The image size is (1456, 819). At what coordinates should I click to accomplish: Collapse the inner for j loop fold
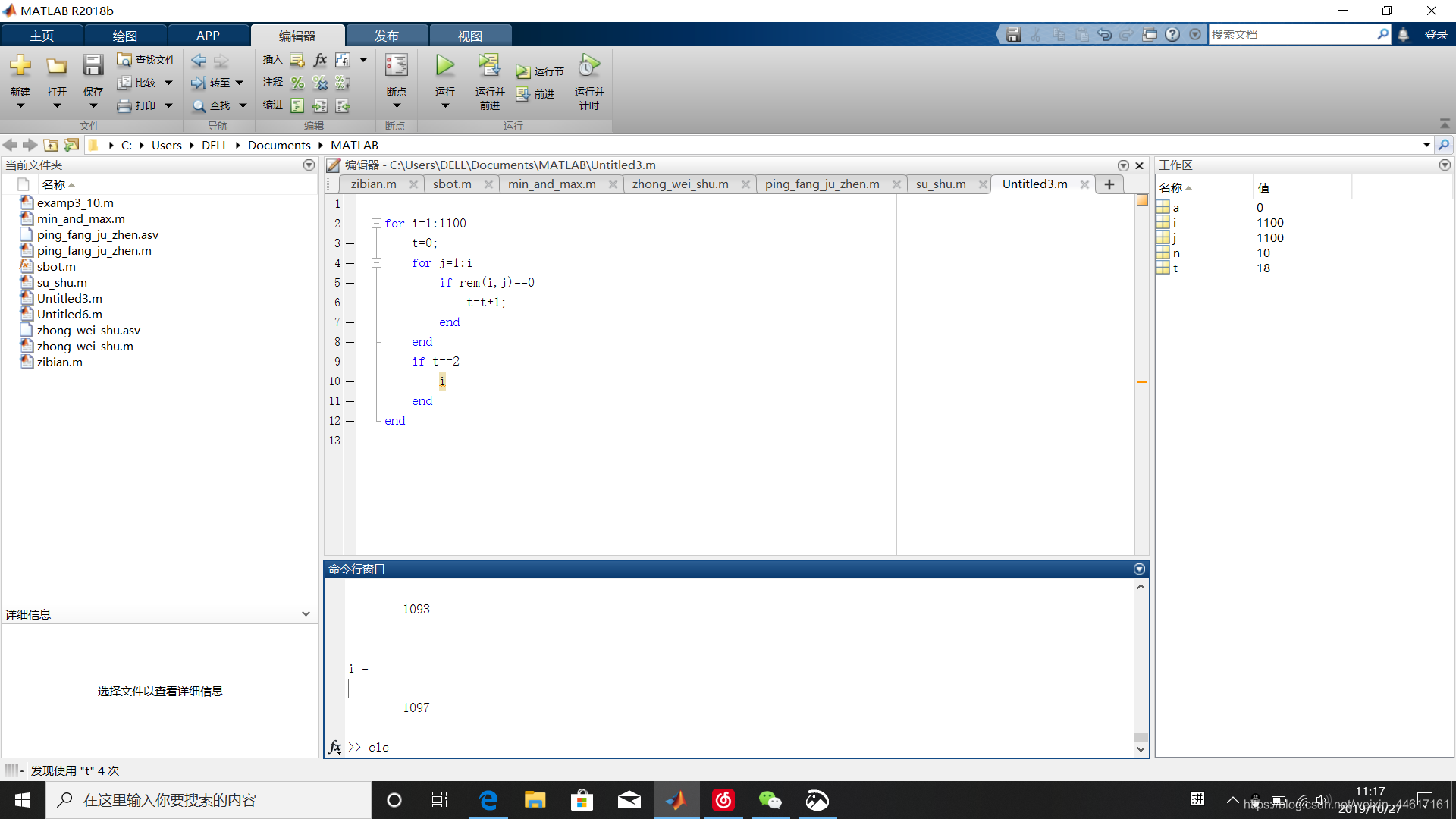pyautogui.click(x=376, y=263)
